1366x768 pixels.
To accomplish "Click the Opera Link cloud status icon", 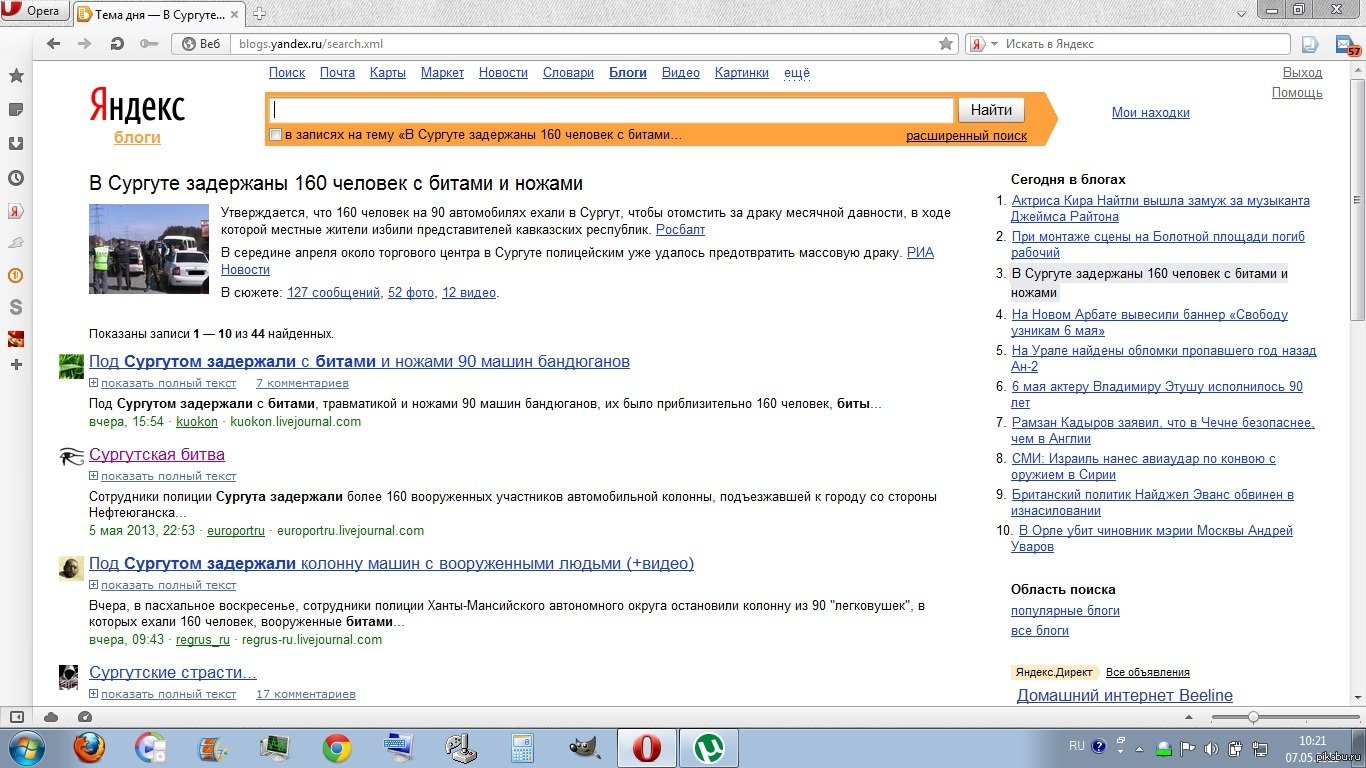I will 51,717.
